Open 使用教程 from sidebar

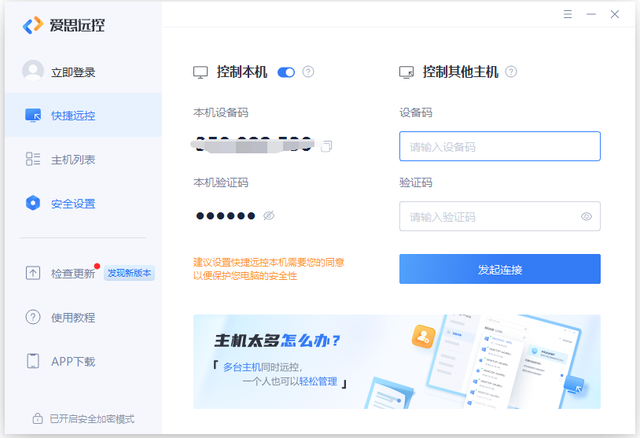point(73,317)
